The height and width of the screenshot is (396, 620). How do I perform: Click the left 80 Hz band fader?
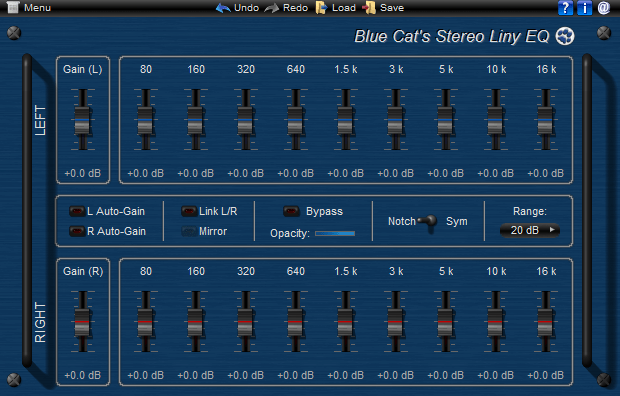[x=145, y=120]
